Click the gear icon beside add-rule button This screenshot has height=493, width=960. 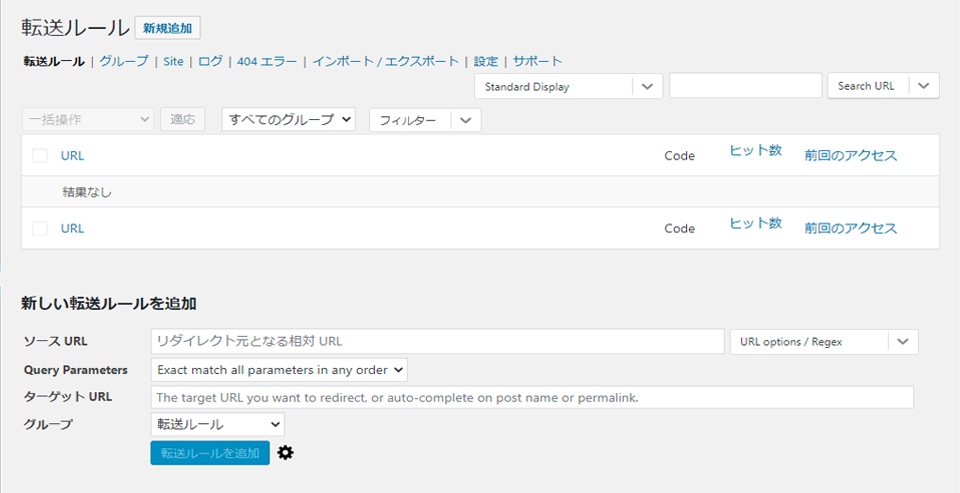pyautogui.click(x=286, y=453)
